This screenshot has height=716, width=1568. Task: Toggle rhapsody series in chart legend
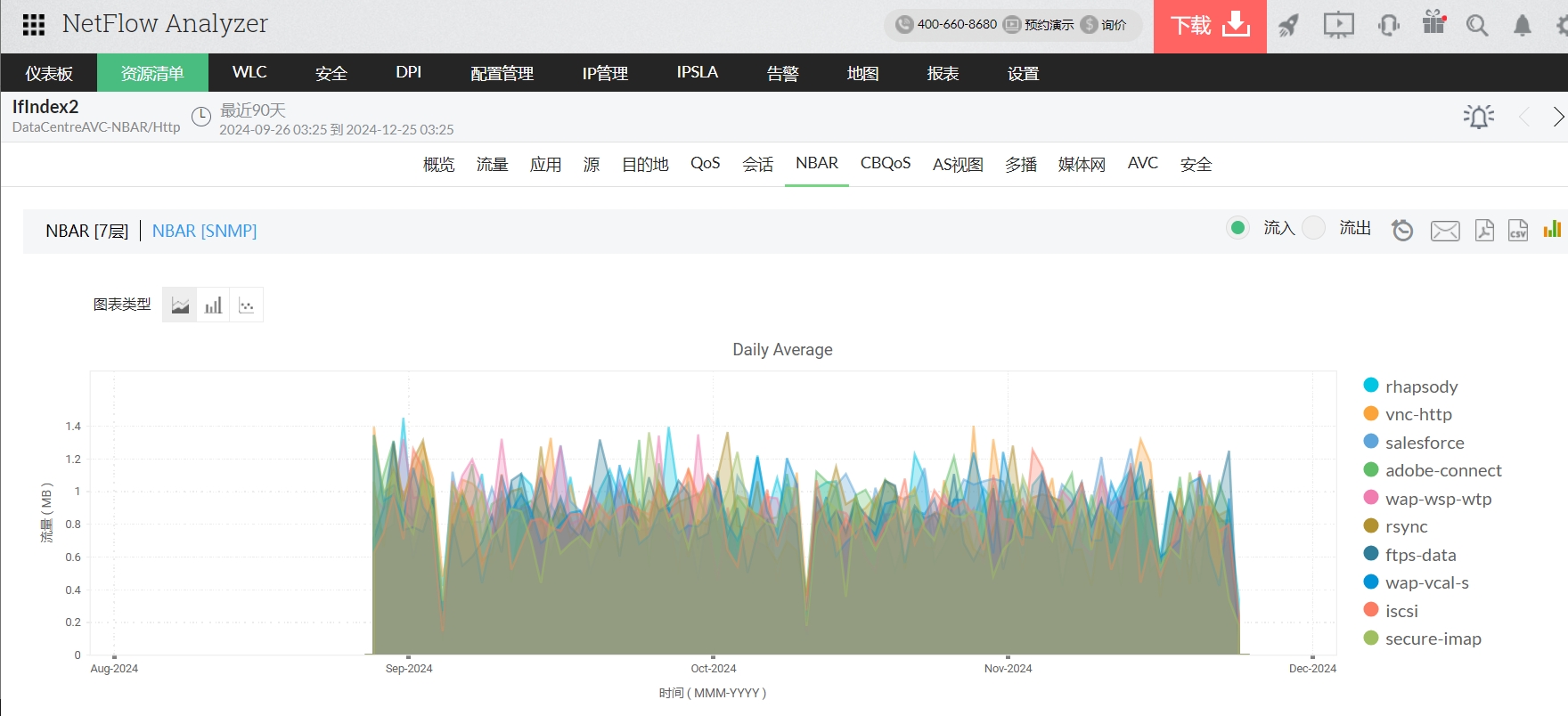1421,386
